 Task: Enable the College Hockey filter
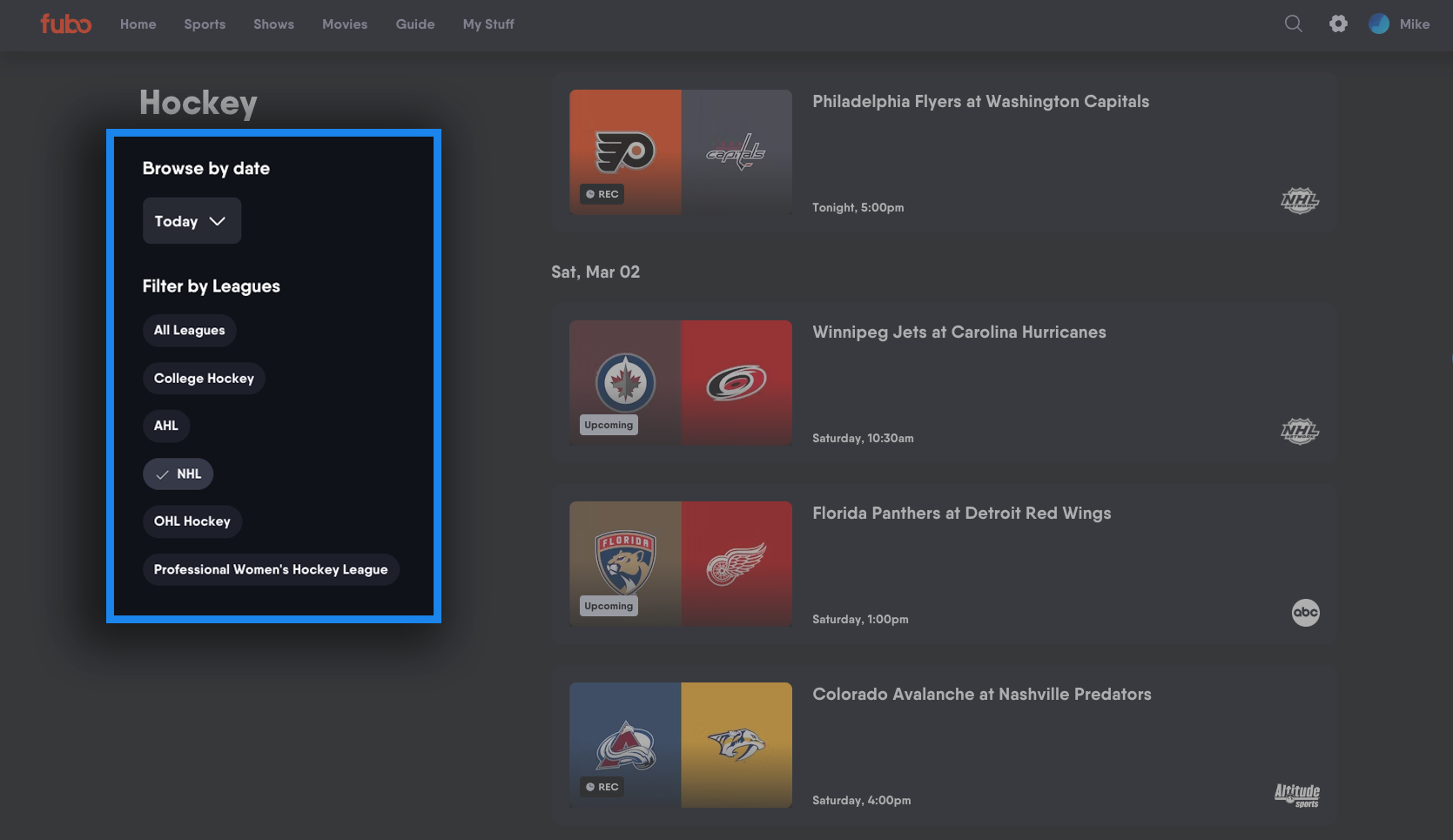coord(204,379)
